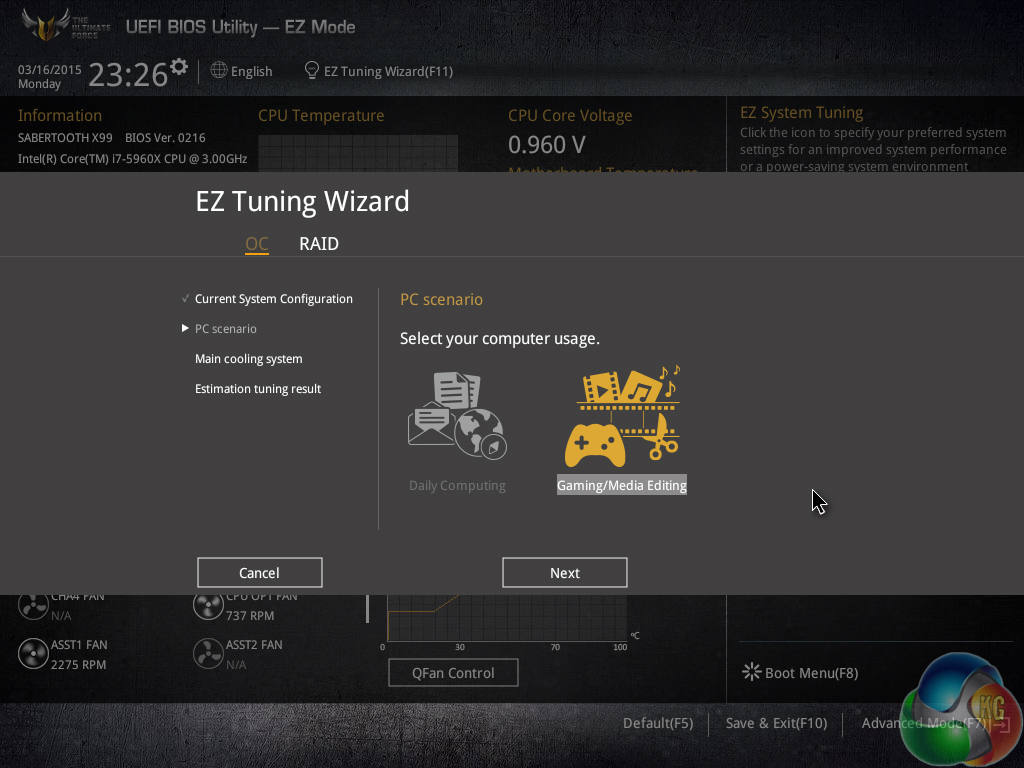The width and height of the screenshot is (1024, 768).
Task: Open QFan Control
Action: coord(453,673)
